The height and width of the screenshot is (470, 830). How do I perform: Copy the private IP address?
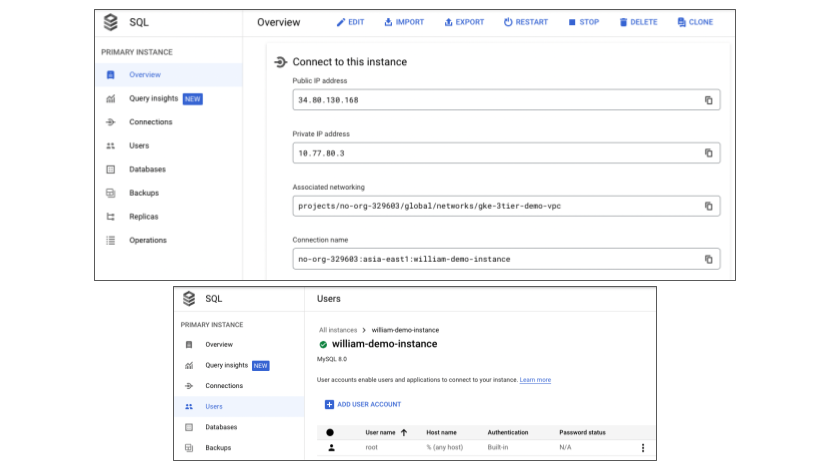click(708, 153)
